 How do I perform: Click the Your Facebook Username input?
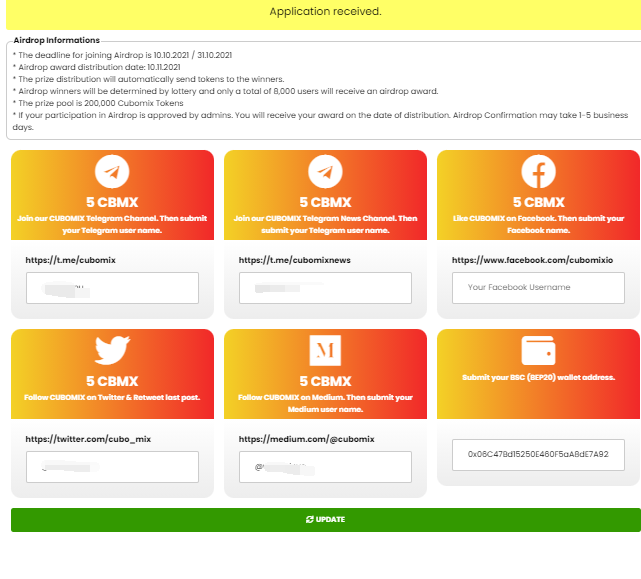click(x=538, y=288)
